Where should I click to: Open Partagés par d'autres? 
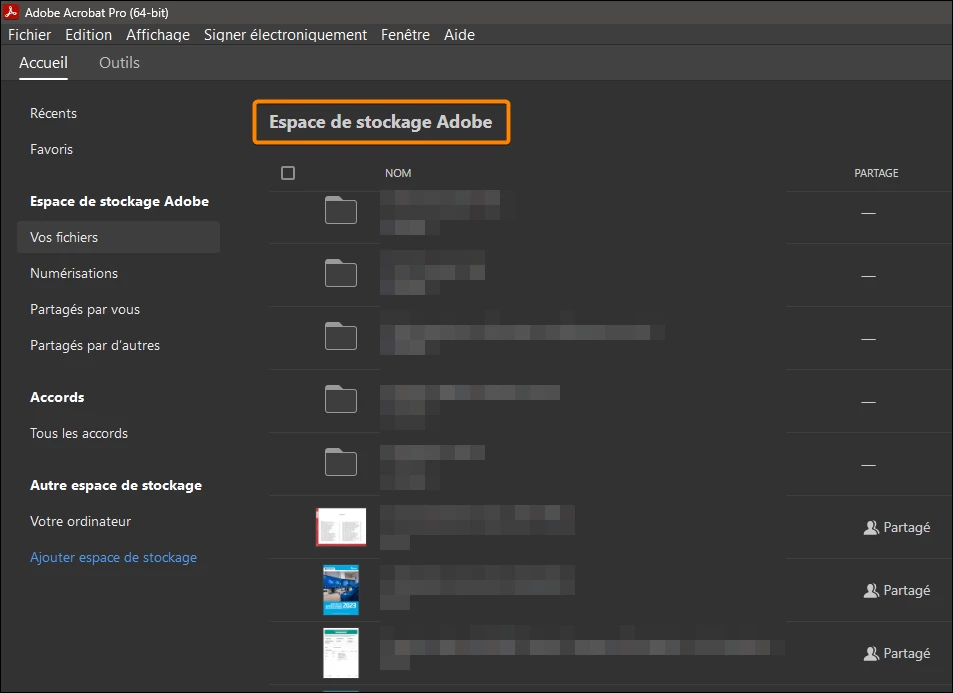(95, 345)
